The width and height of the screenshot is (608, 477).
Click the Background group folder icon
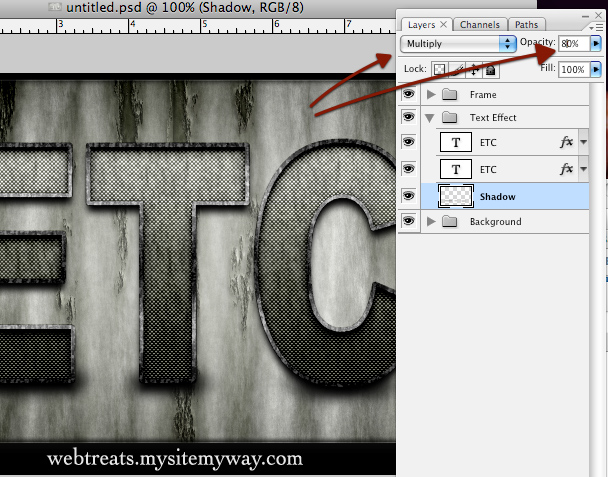[449, 221]
